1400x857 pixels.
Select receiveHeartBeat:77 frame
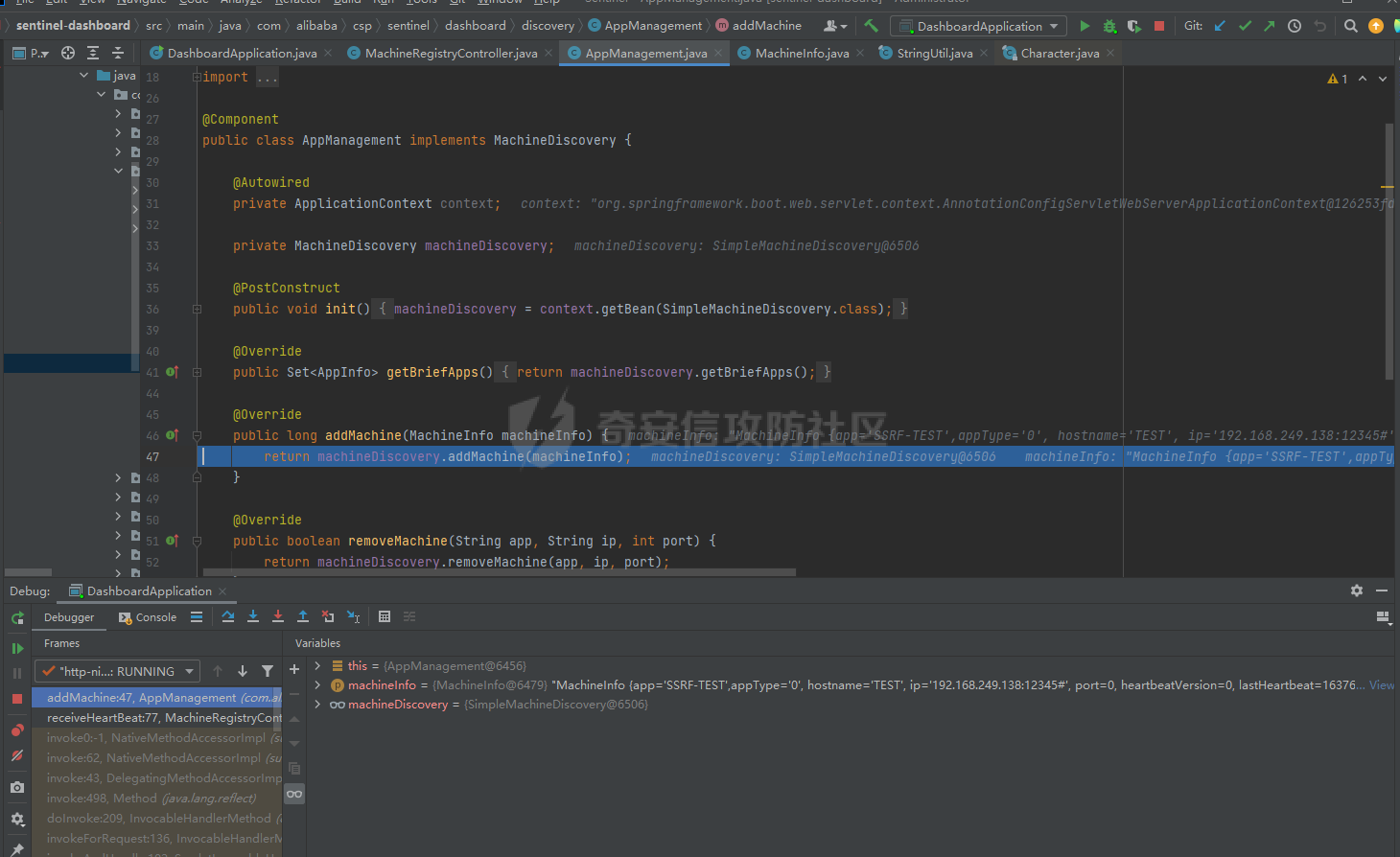coord(157,717)
